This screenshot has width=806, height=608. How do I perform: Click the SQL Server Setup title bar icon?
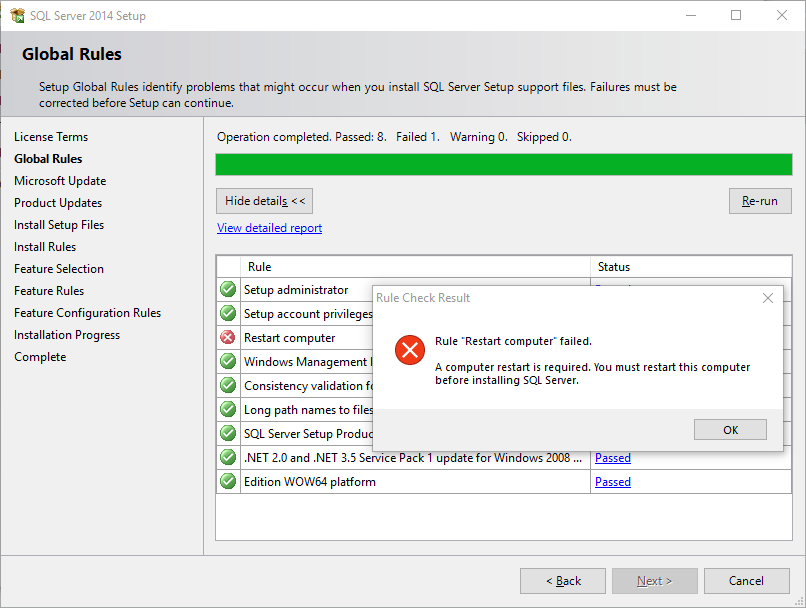(x=17, y=15)
